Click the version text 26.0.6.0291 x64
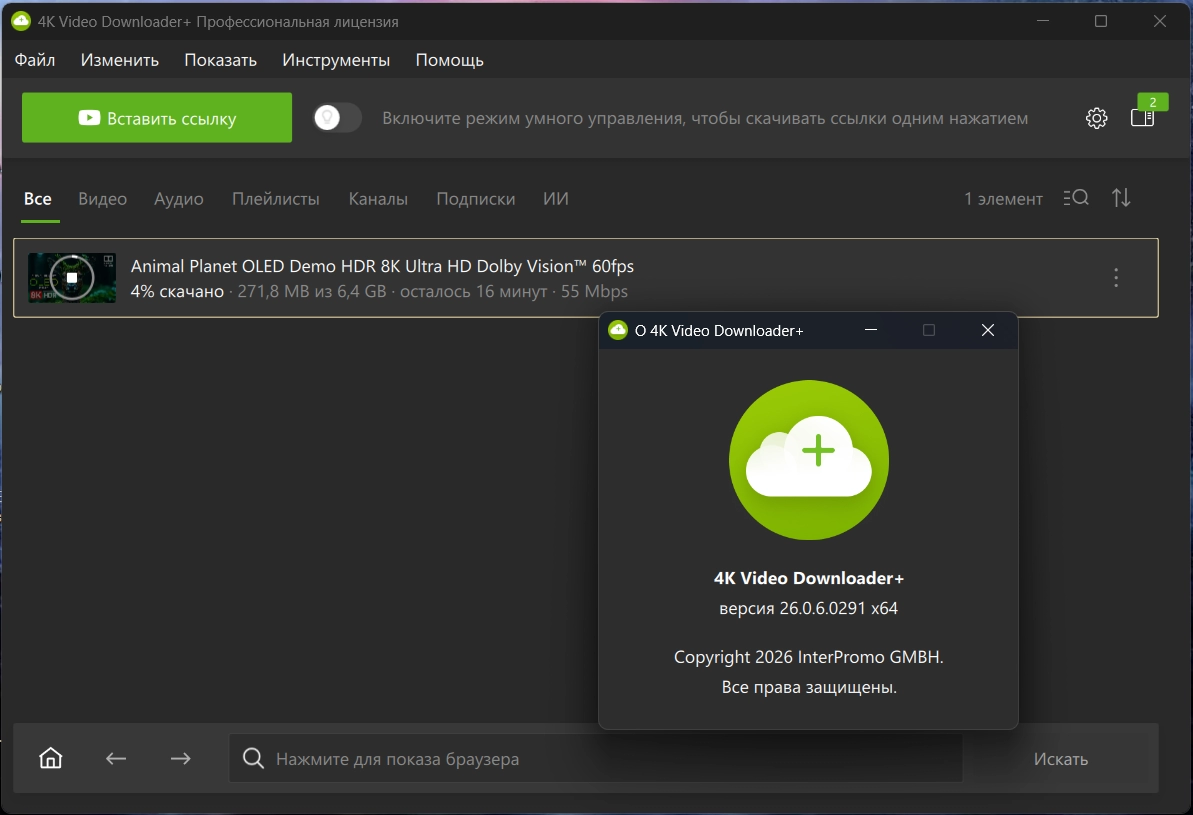 (x=808, y=608)
